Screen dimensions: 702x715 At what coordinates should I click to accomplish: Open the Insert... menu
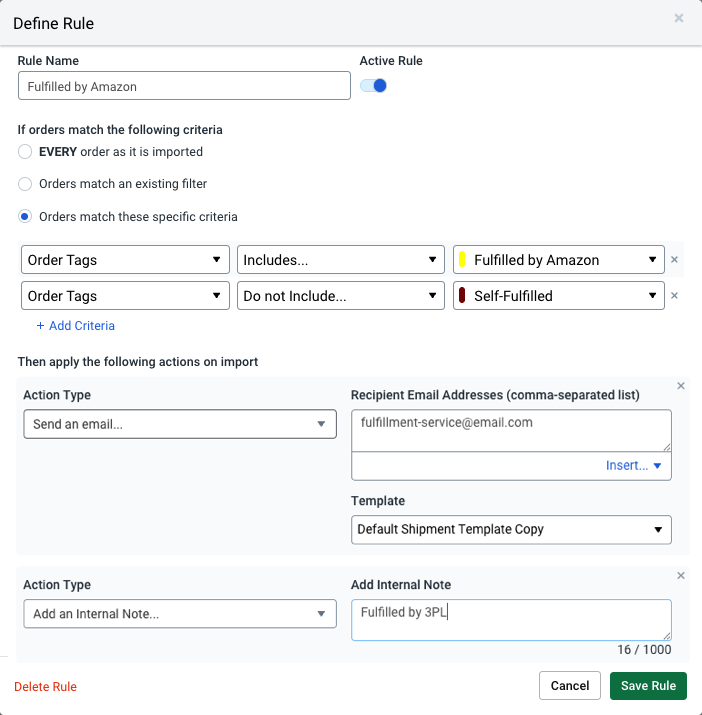(x=634, y=466)
